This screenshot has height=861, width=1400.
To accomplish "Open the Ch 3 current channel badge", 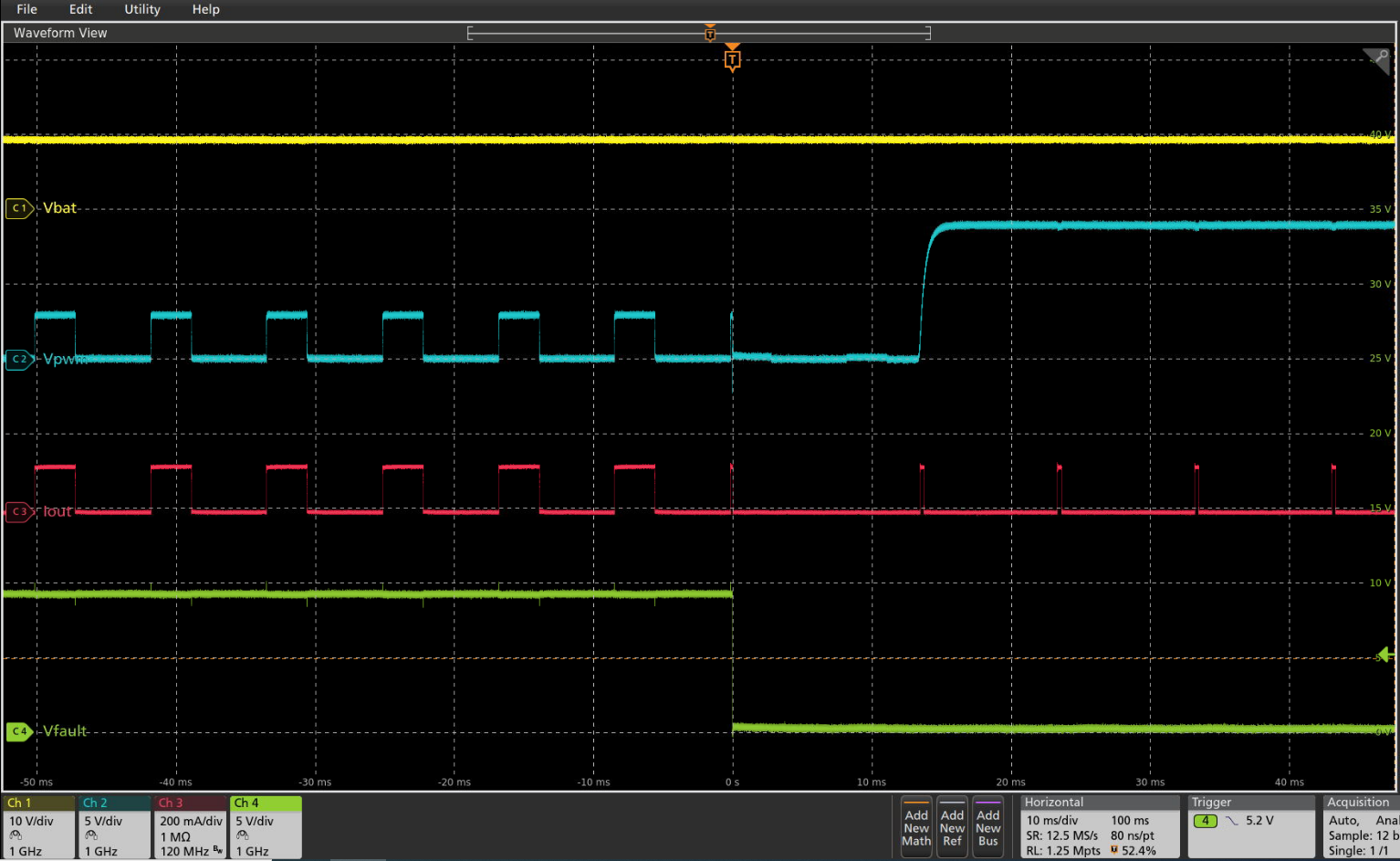I will coord(191,827).
